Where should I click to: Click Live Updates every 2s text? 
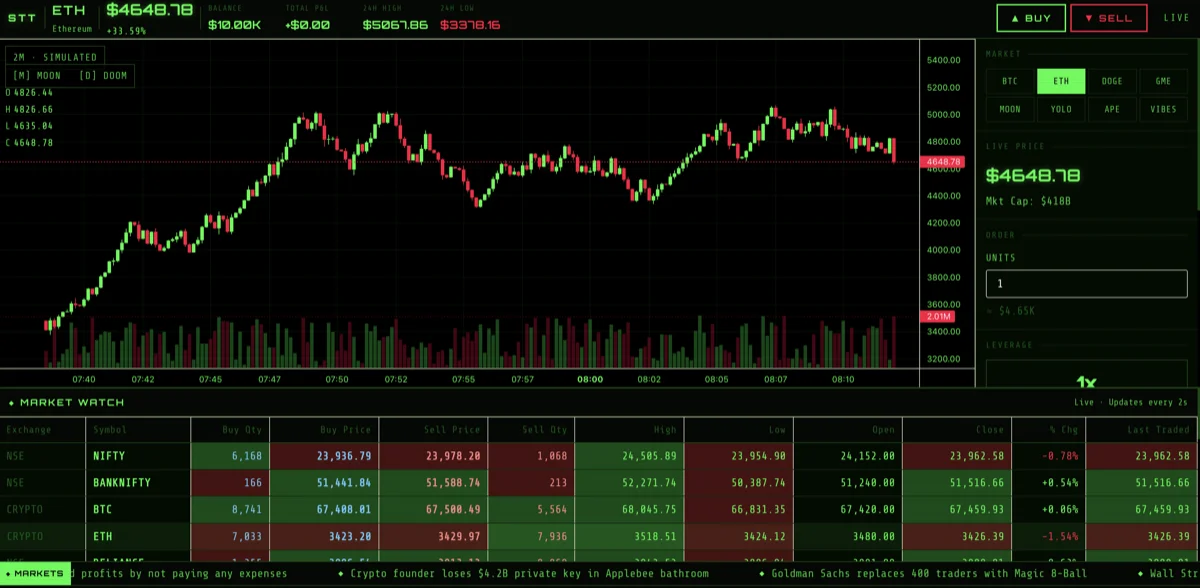[x=1131, y=402]
